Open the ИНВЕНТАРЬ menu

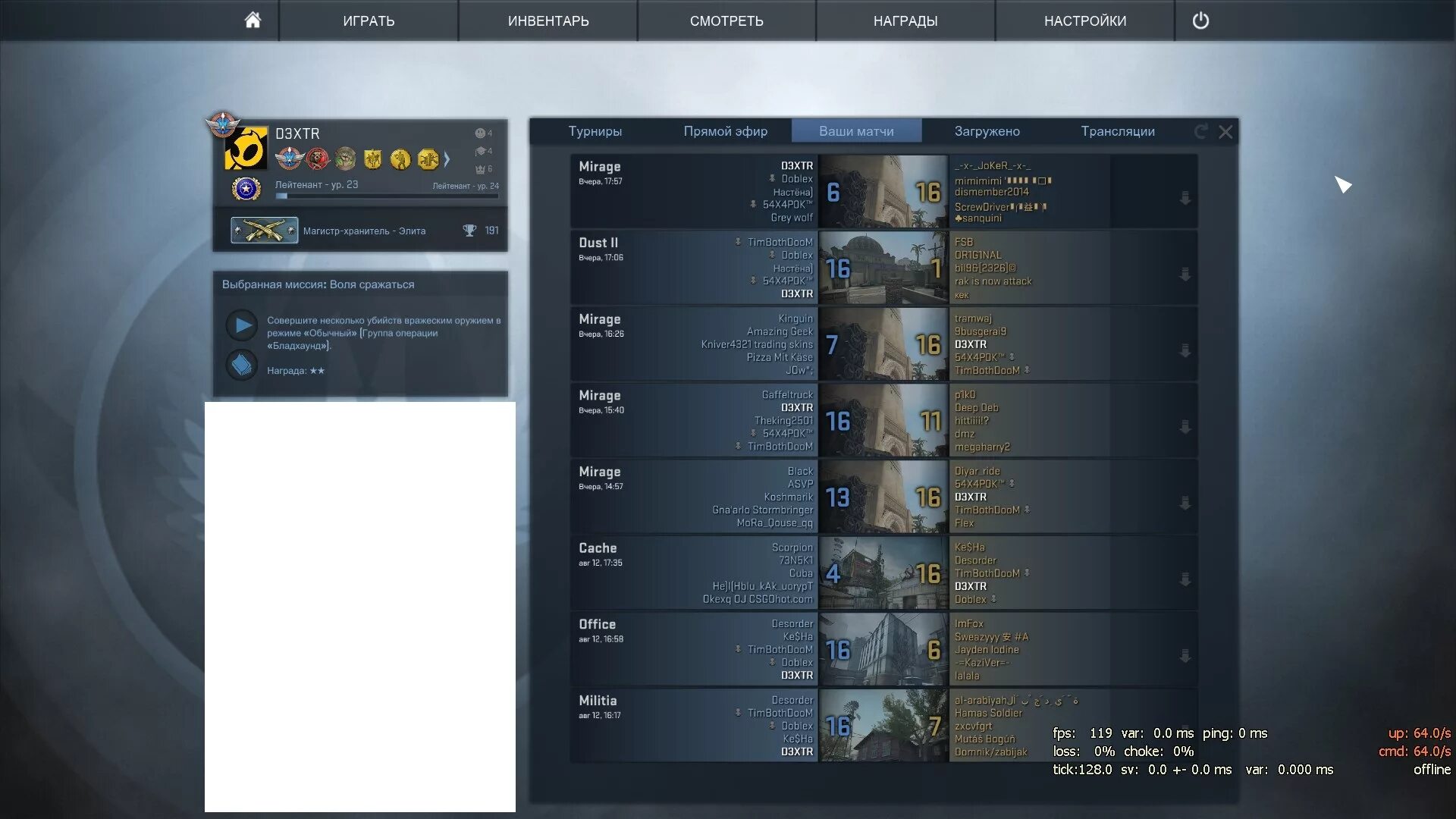548,20
